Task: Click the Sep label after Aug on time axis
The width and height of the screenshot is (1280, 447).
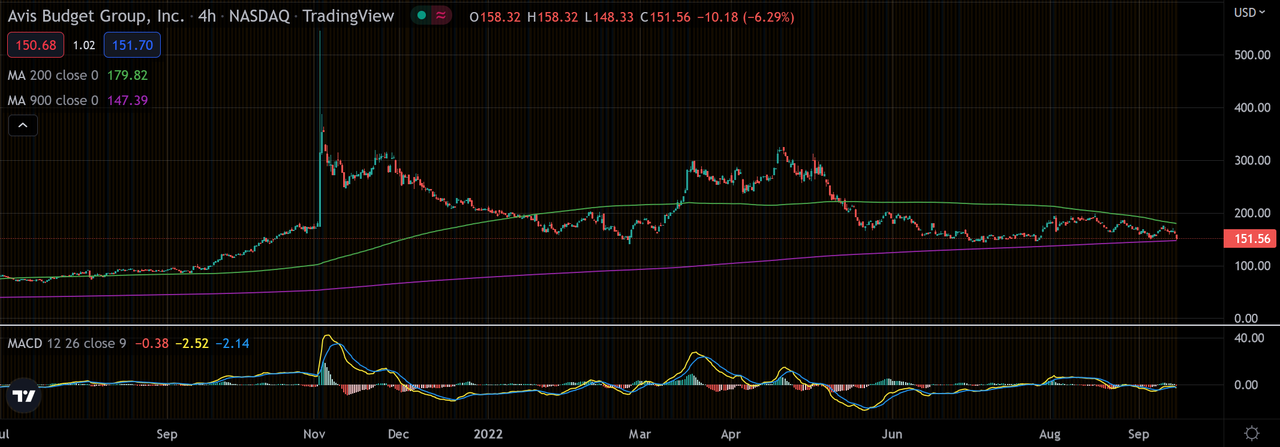Action: 1140,436
